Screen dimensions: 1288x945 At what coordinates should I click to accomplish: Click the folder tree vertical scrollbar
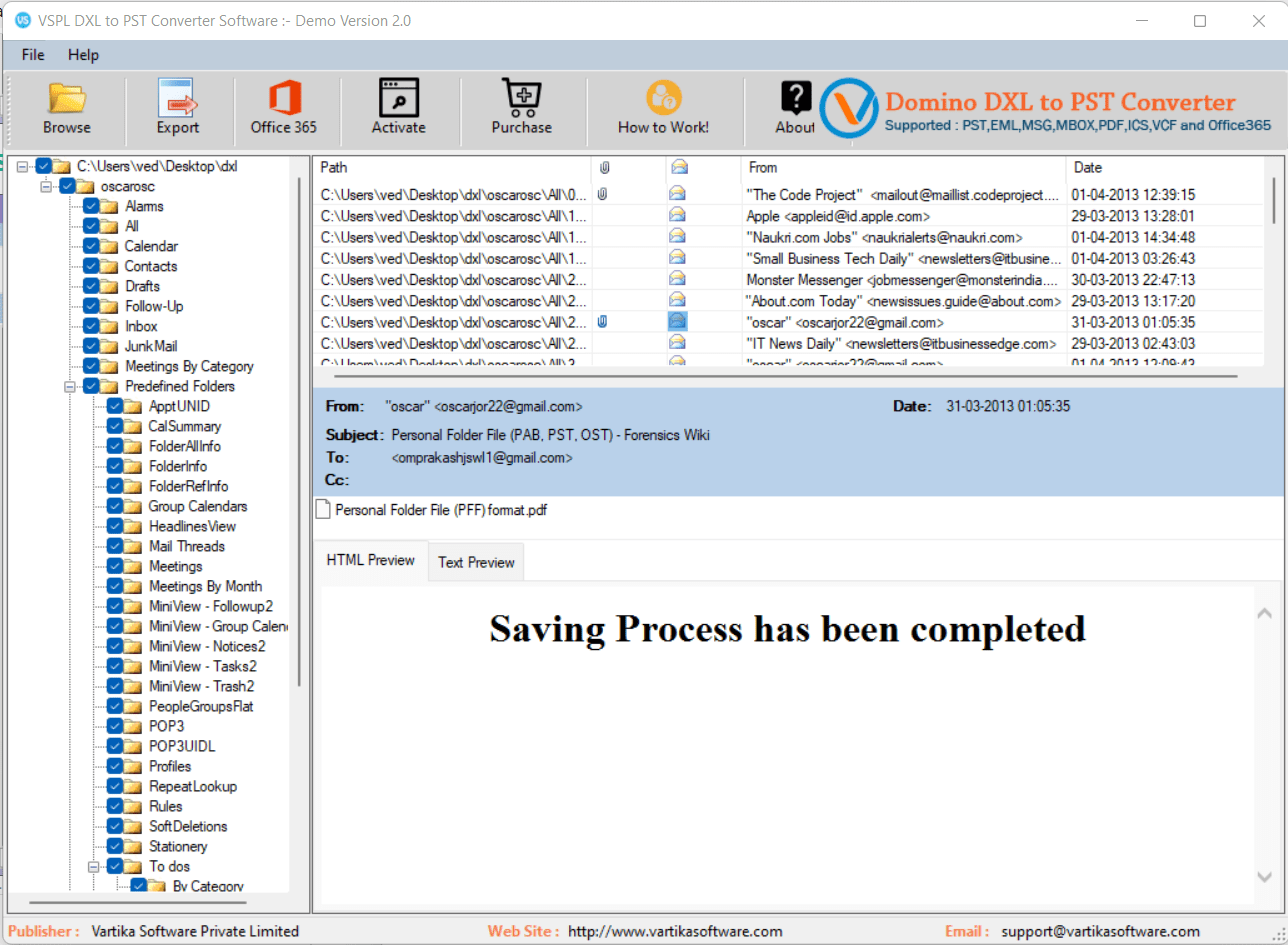coord(299,430)
